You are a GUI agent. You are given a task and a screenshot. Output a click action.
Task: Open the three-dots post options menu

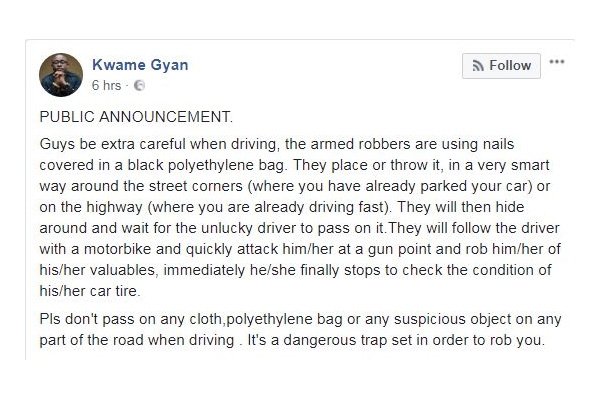(557, 62)
